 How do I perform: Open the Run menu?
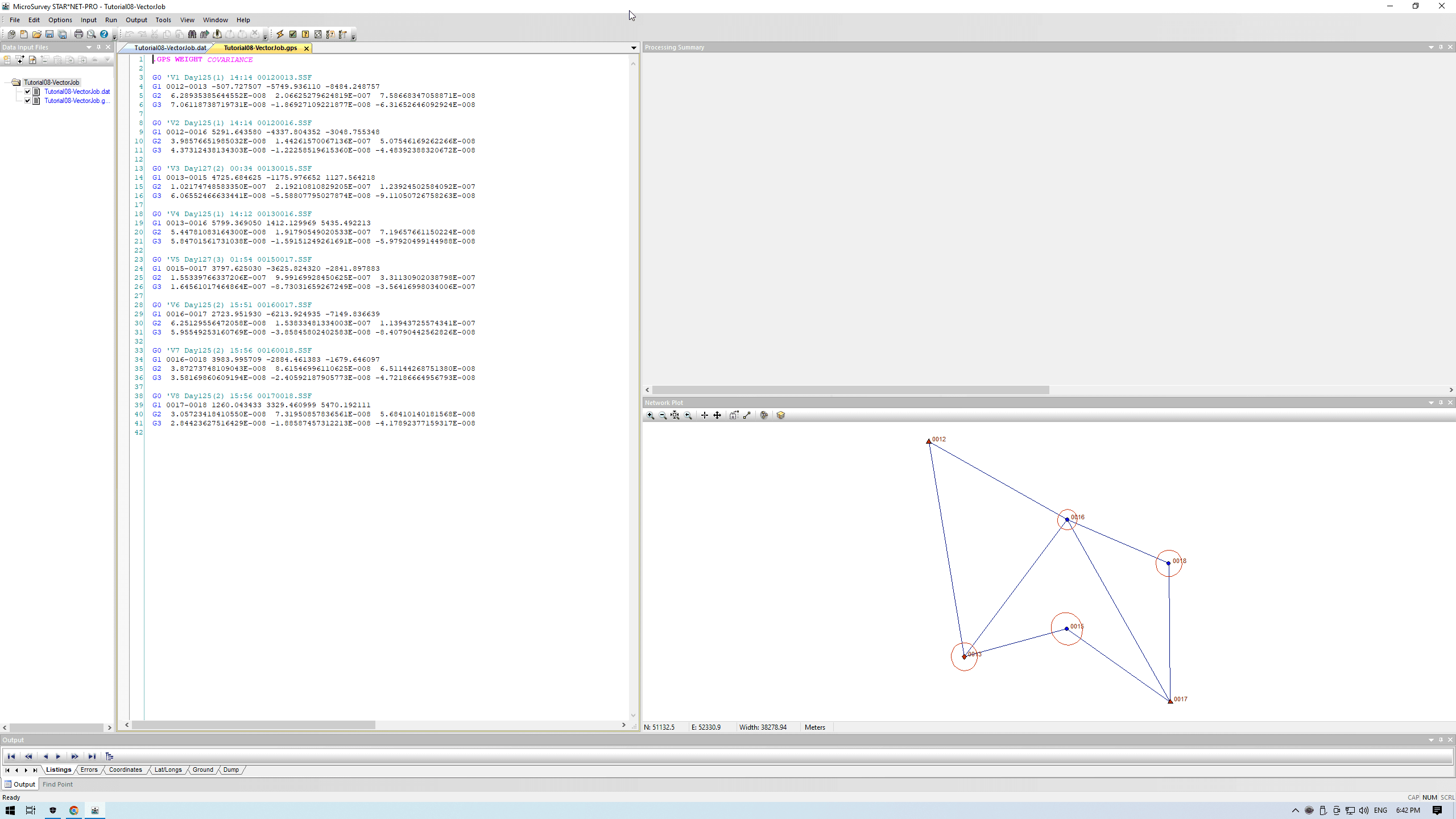tap(111, 20)
